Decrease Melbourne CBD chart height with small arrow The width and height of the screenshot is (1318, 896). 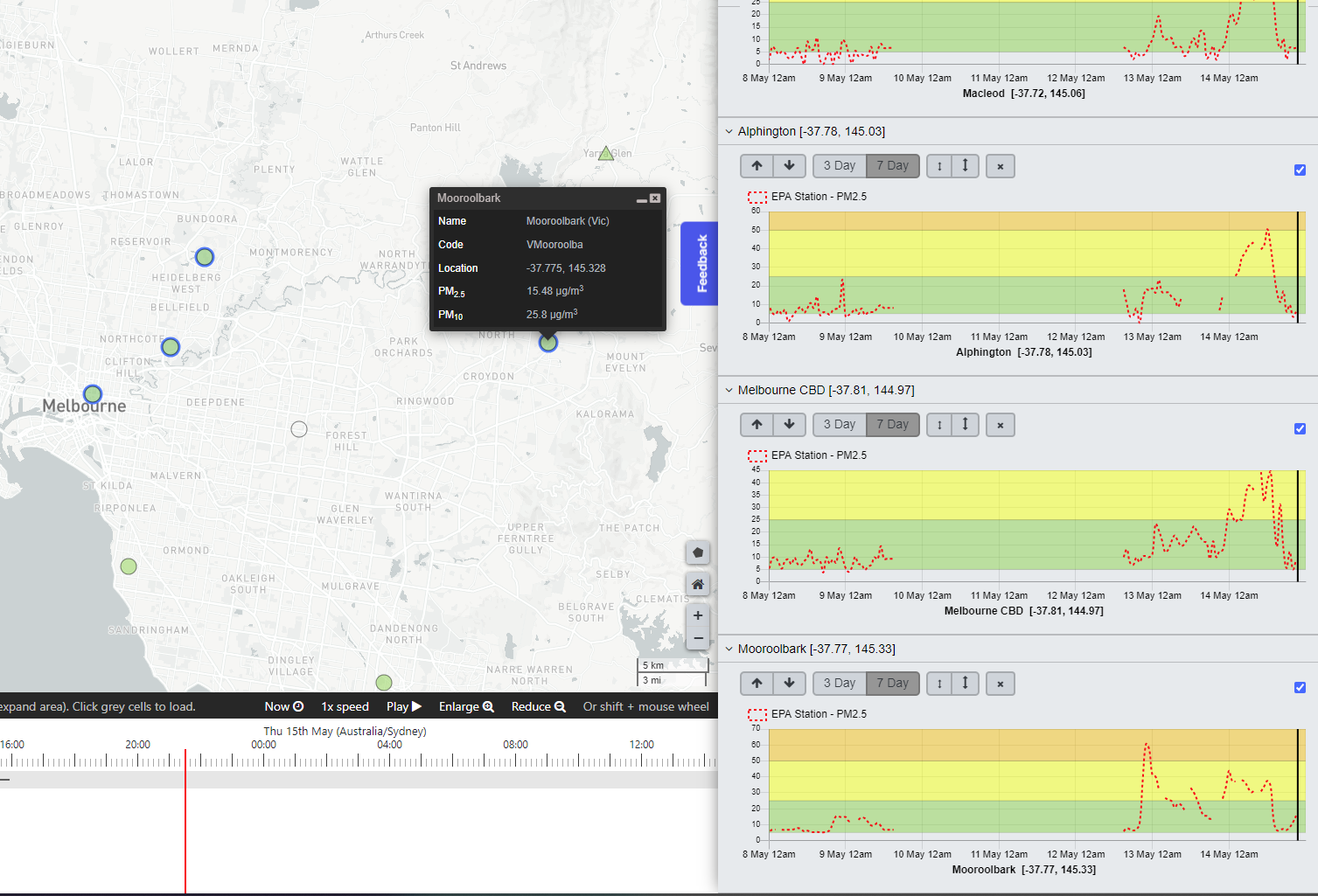click(x=939, y=425)
